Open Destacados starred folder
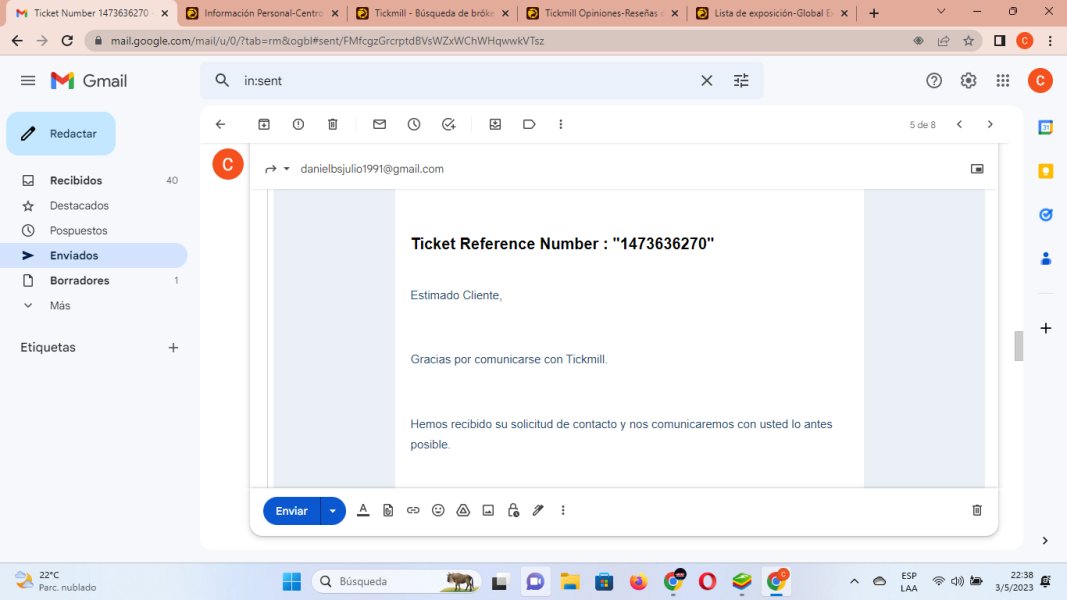Viewport: 1067px width, 600px height. [95, 205]
